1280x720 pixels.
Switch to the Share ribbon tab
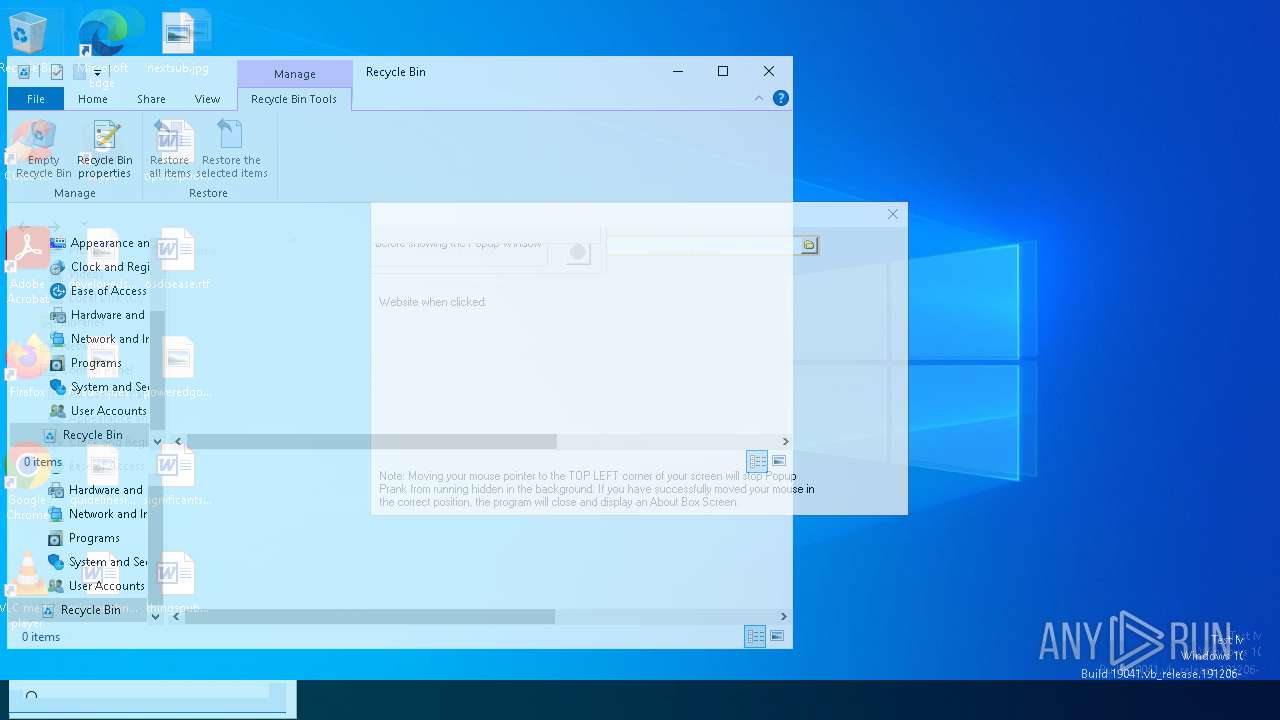(152, 99)
